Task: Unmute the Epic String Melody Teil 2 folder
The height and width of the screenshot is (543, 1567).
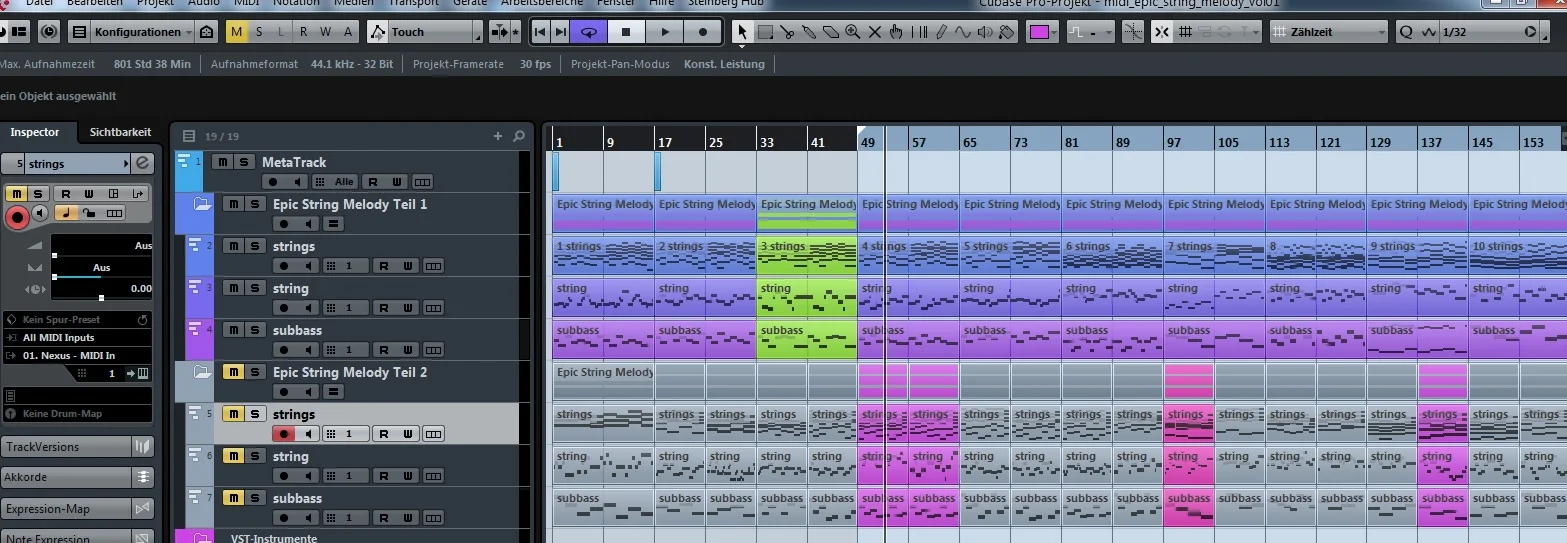Action: click(232, 372)
